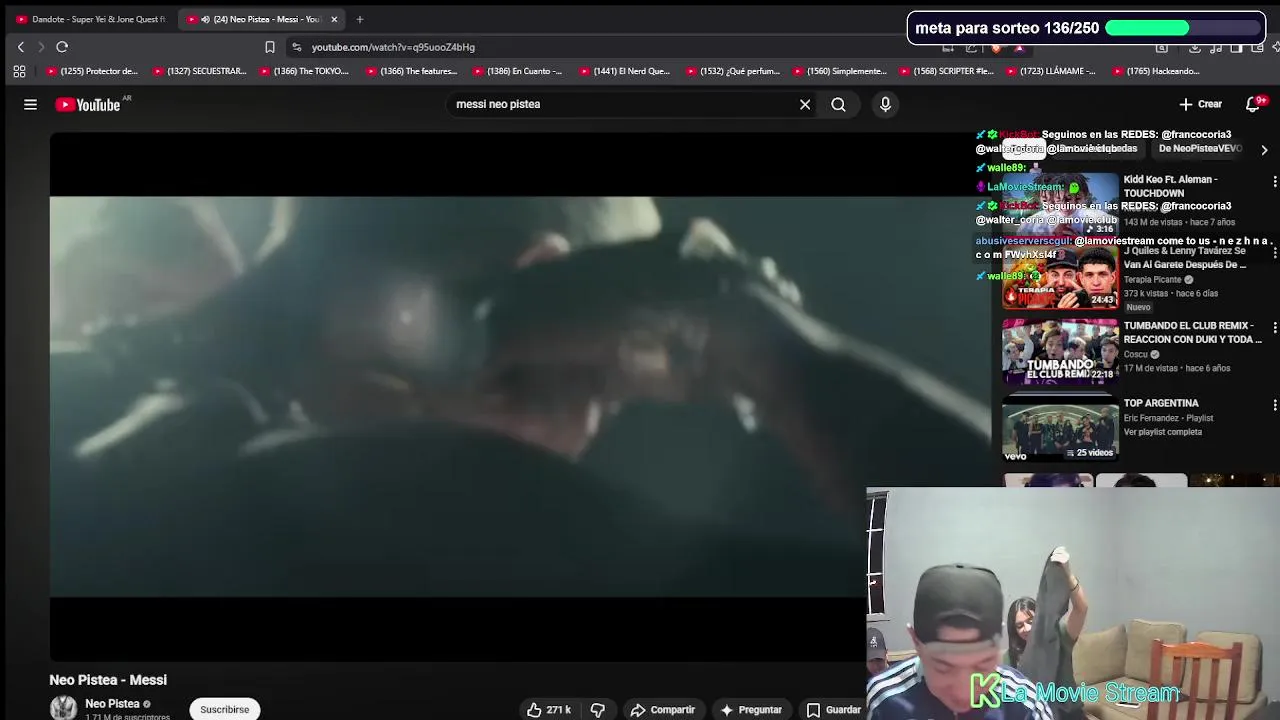Open '(1327) SECUESTRAR...' bookmark

click(199, 71)
